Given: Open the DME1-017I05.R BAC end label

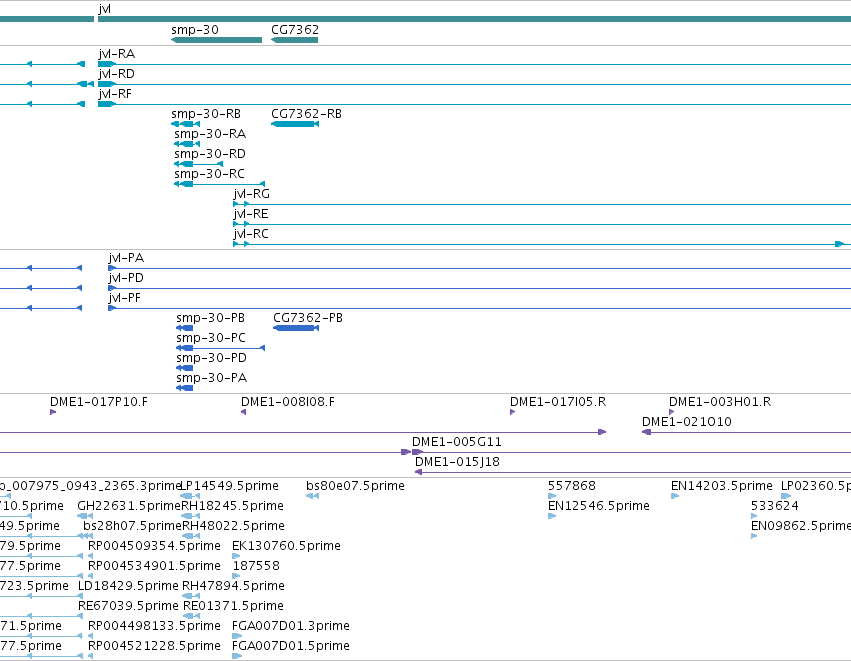Looking at the screenshot, I should click(x=558, y=402).
